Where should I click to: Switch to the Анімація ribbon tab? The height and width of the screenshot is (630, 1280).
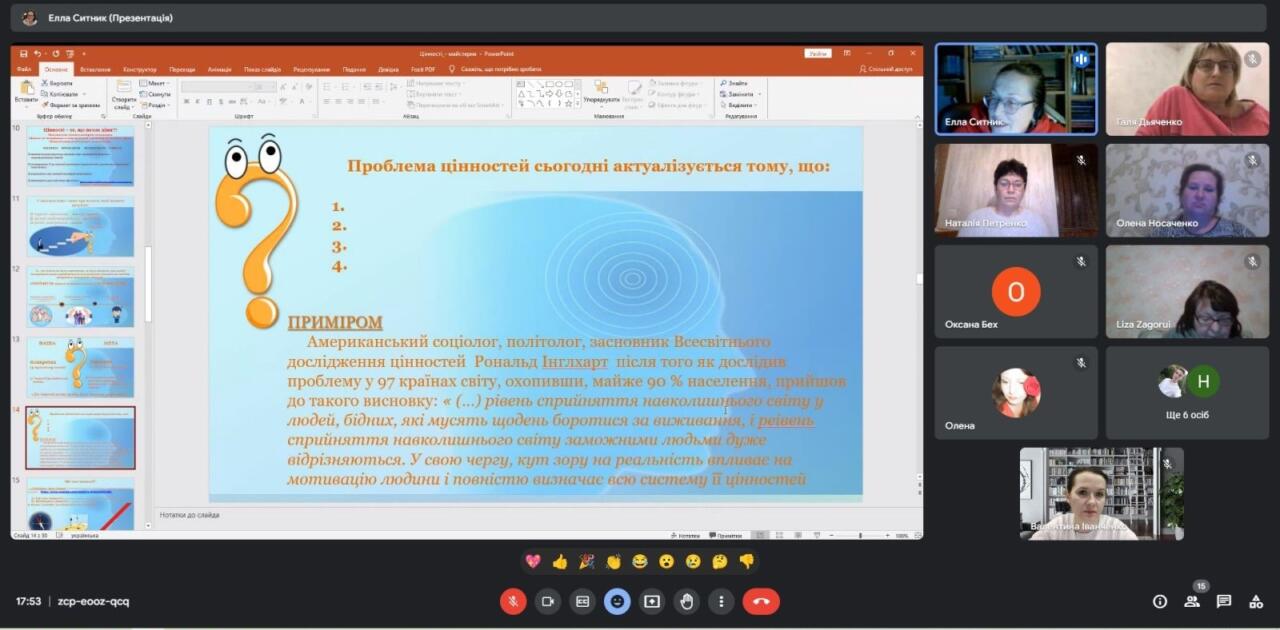point(220,69)
